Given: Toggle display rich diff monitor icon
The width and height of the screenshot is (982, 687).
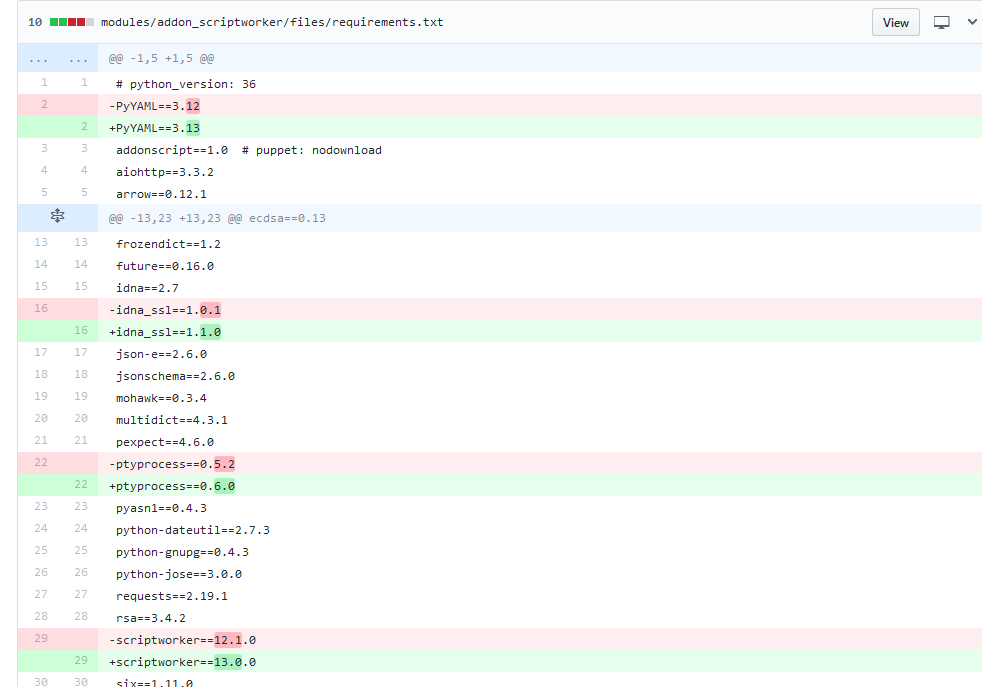Looking at the screenshot, I should [941, 23].
